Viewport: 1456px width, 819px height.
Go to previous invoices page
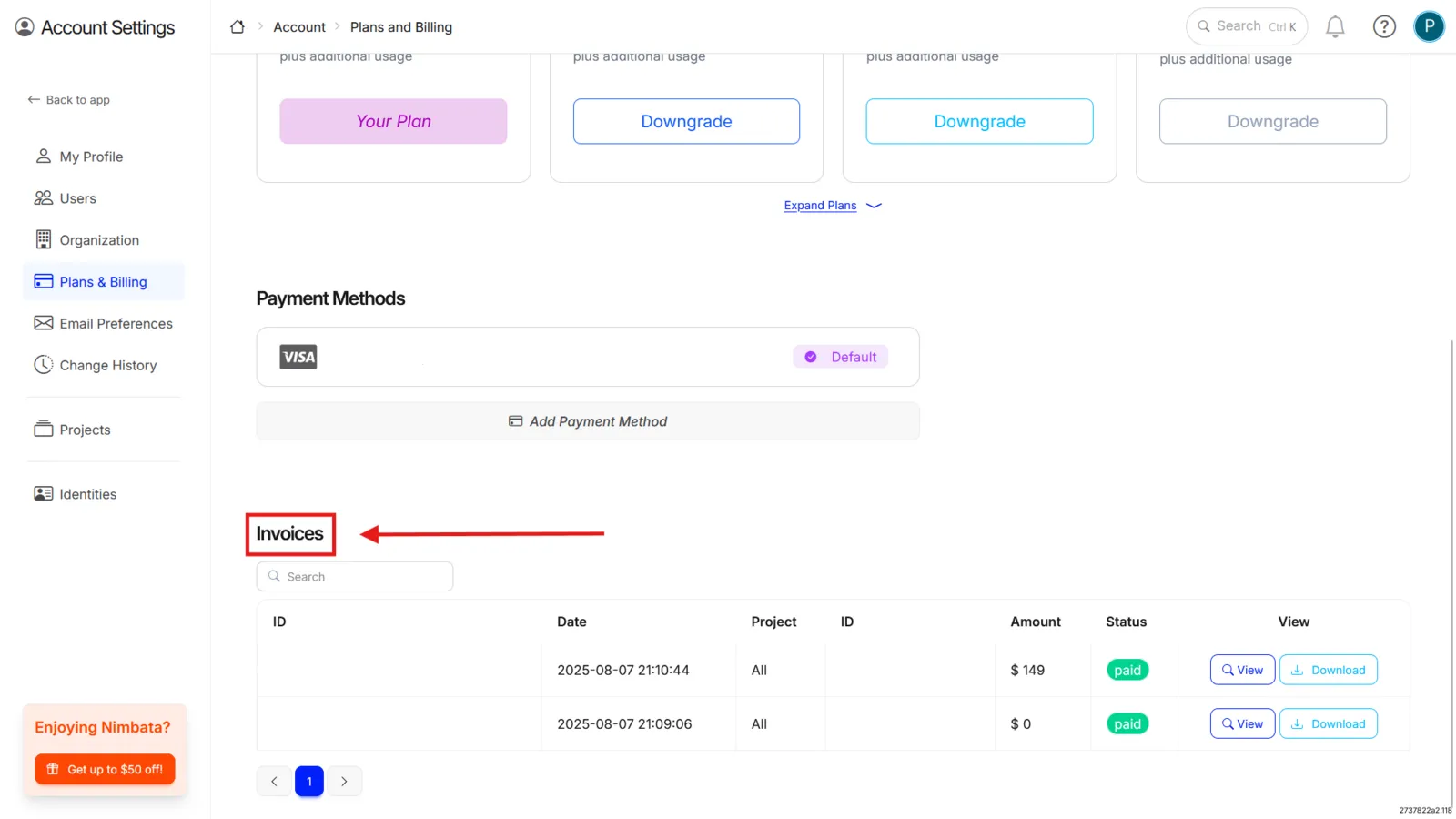click(x=274, y=781)
